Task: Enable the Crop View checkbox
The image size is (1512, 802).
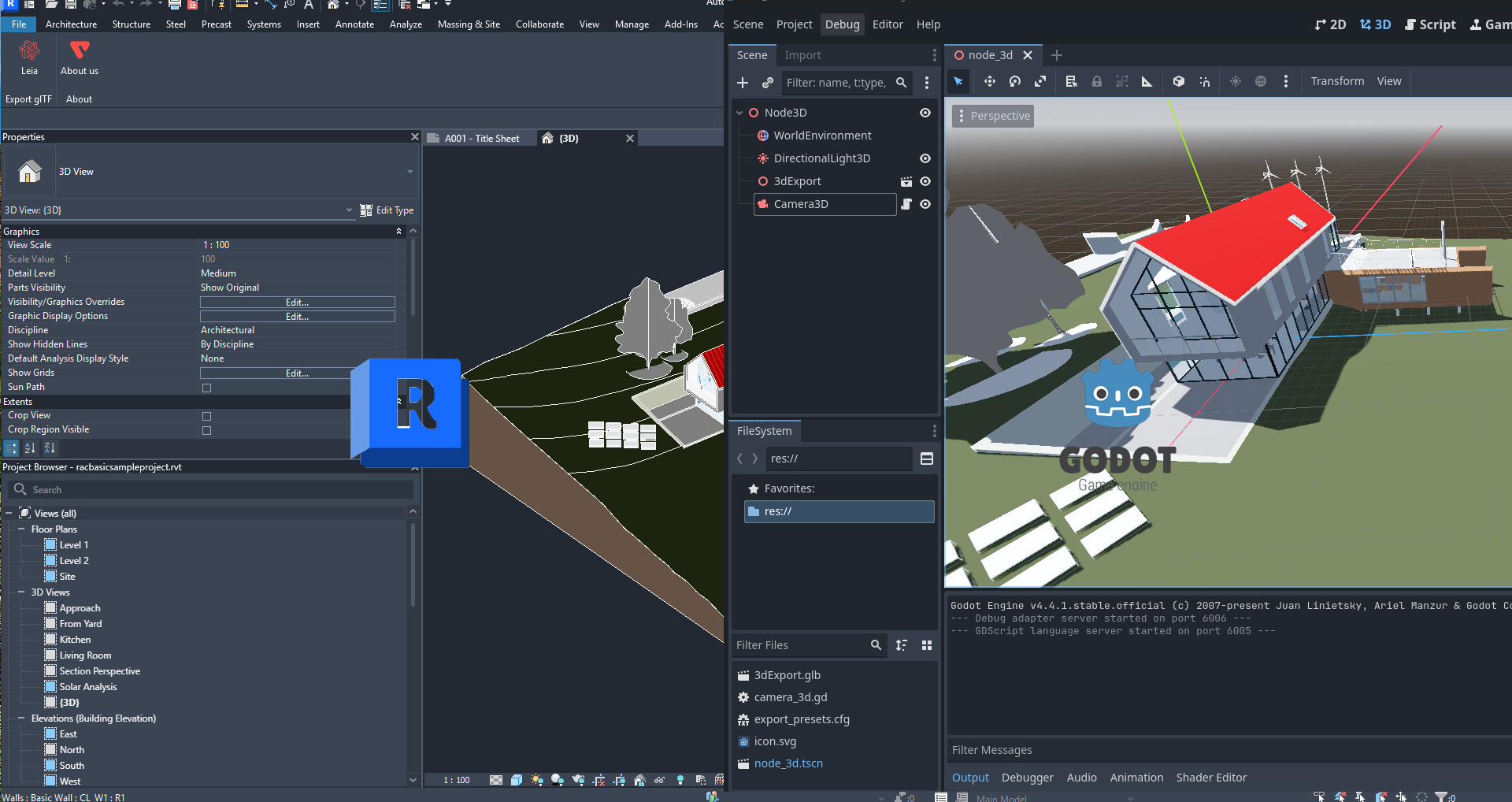Action: [207, 416]
